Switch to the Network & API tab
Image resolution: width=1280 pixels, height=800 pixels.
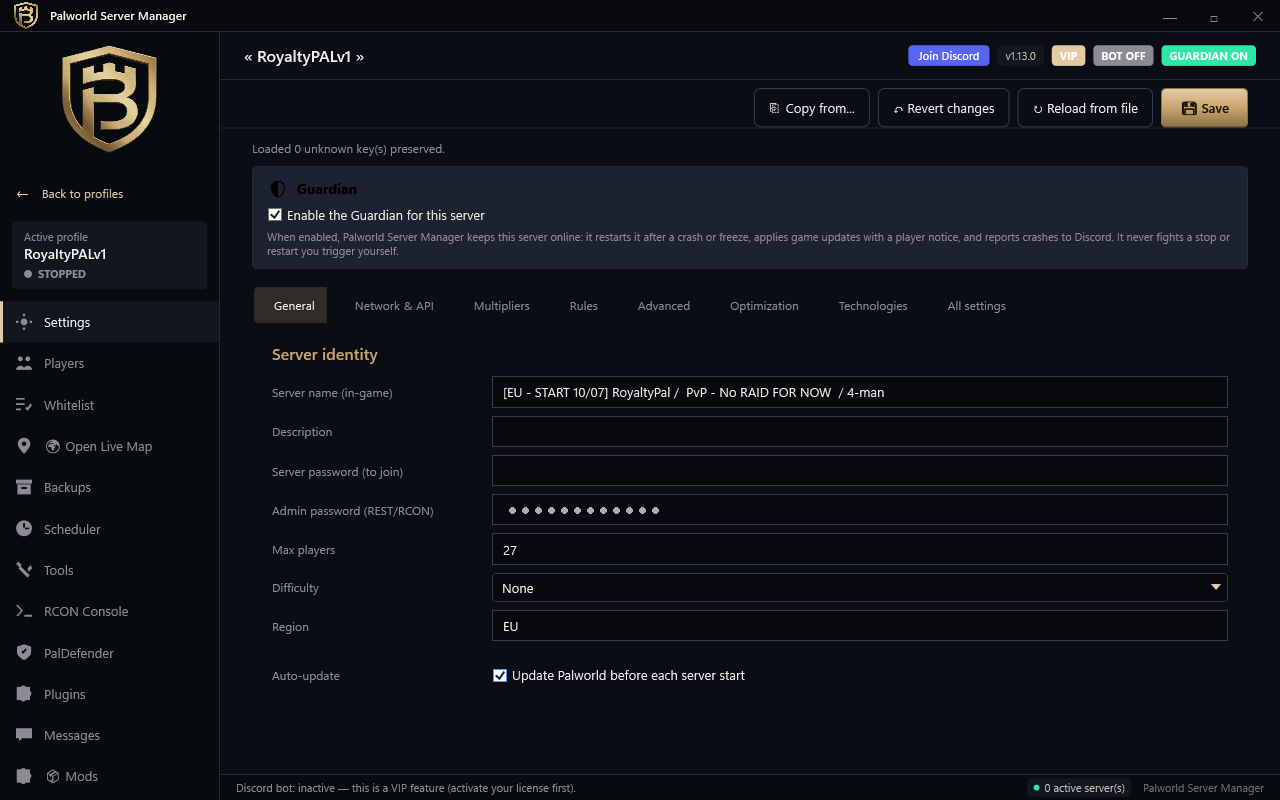pyautogui.click(x=394, y=305)
